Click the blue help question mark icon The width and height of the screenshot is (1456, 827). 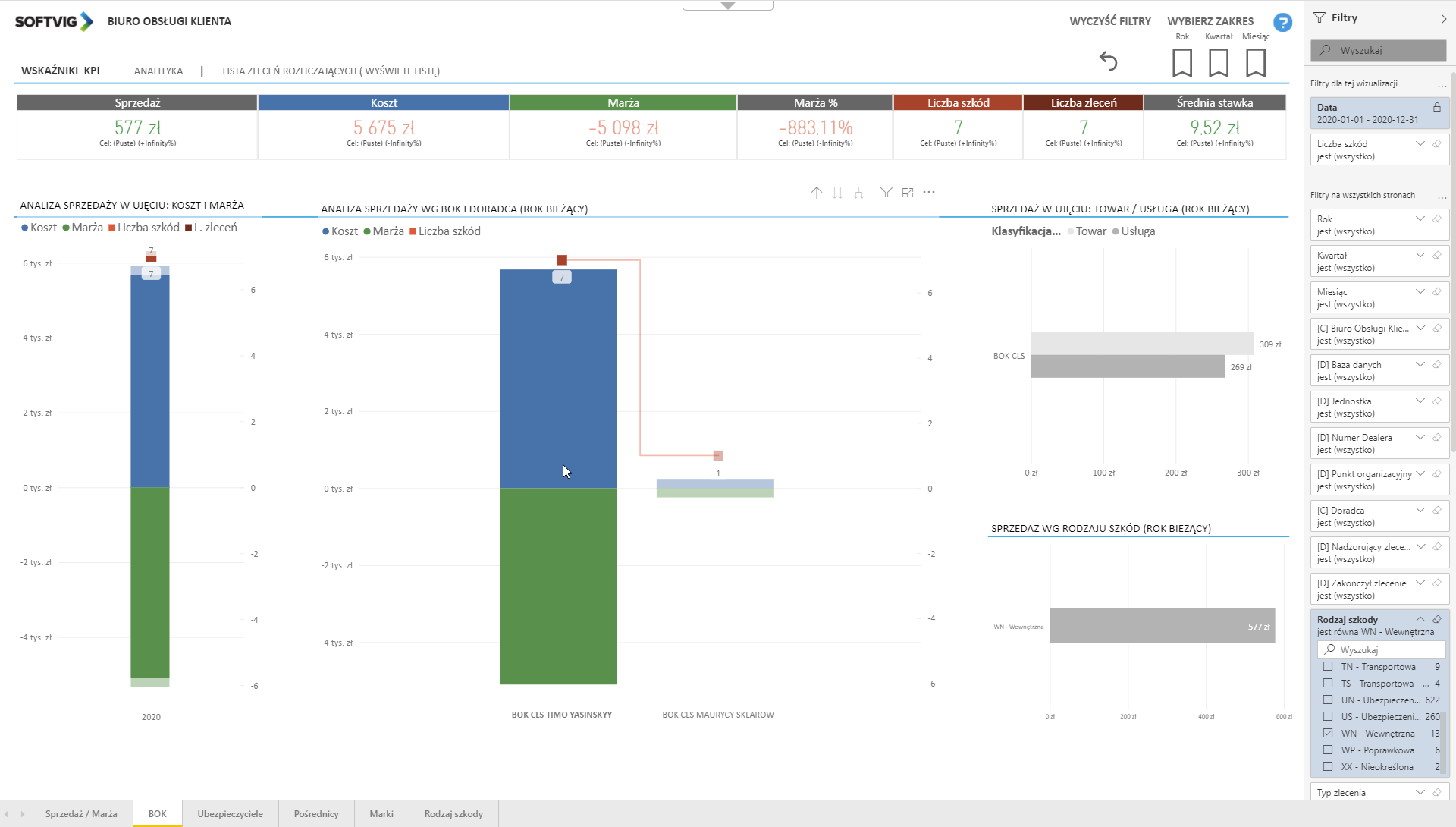click(1282, 23)
